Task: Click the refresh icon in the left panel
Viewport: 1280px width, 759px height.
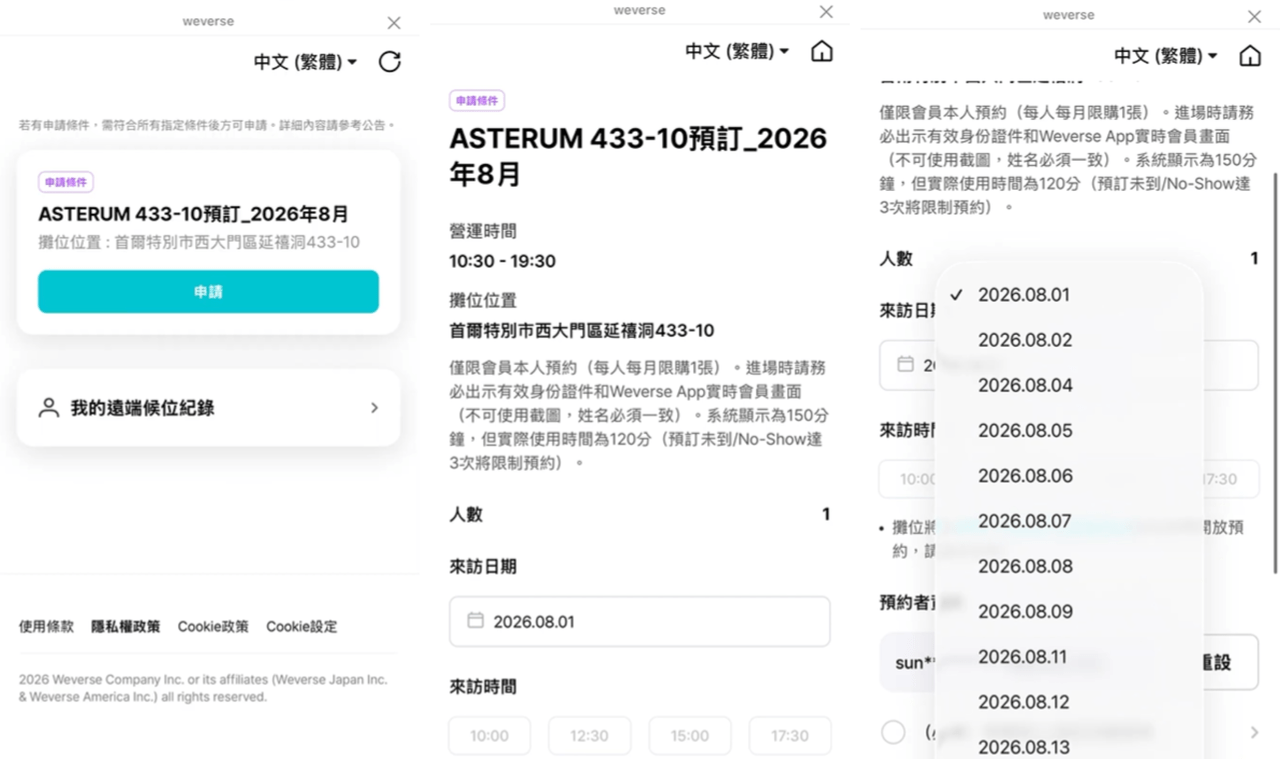Action: (x=390, y=62)
